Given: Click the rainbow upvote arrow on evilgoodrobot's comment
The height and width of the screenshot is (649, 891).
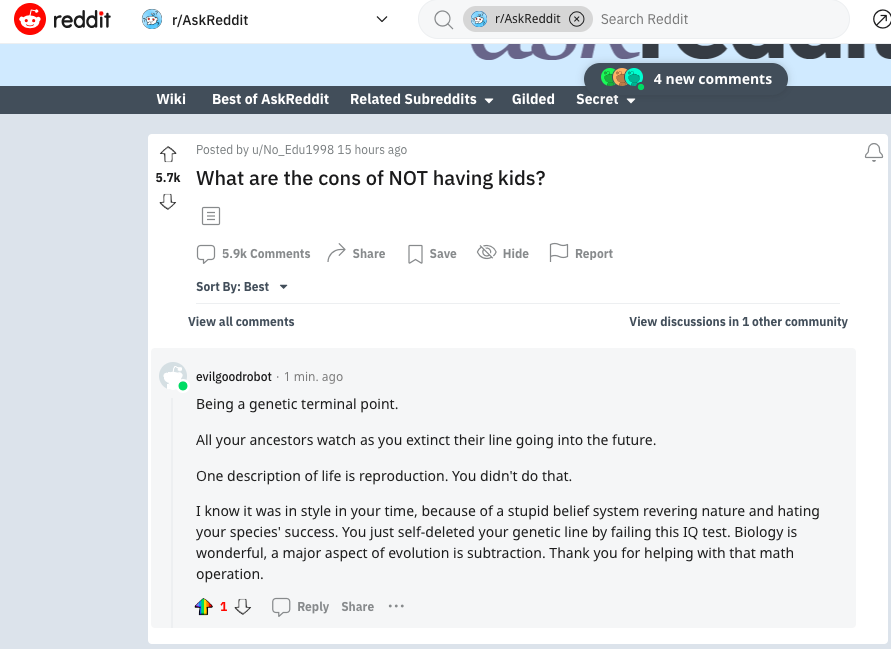Looking at the screenshot, I should [x=203, y=606].
